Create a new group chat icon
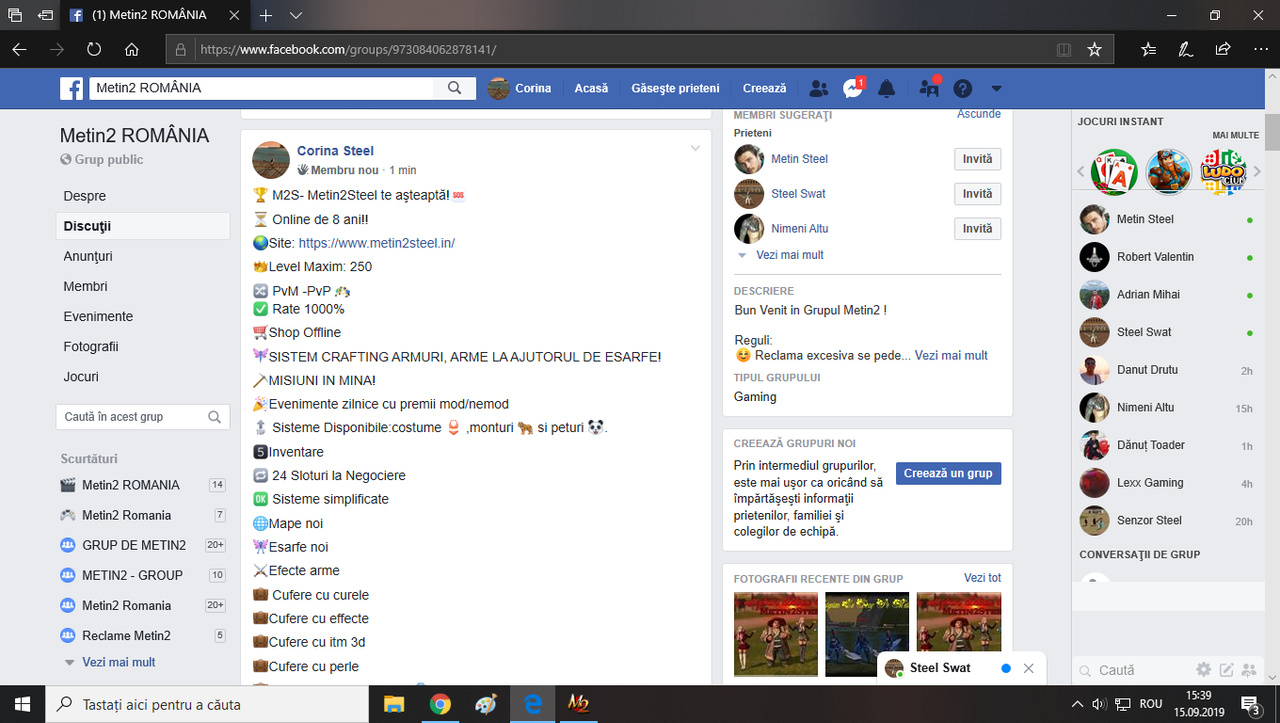Image resolution: width=1280 pixels, height=723 pixels. point(1248,669)
